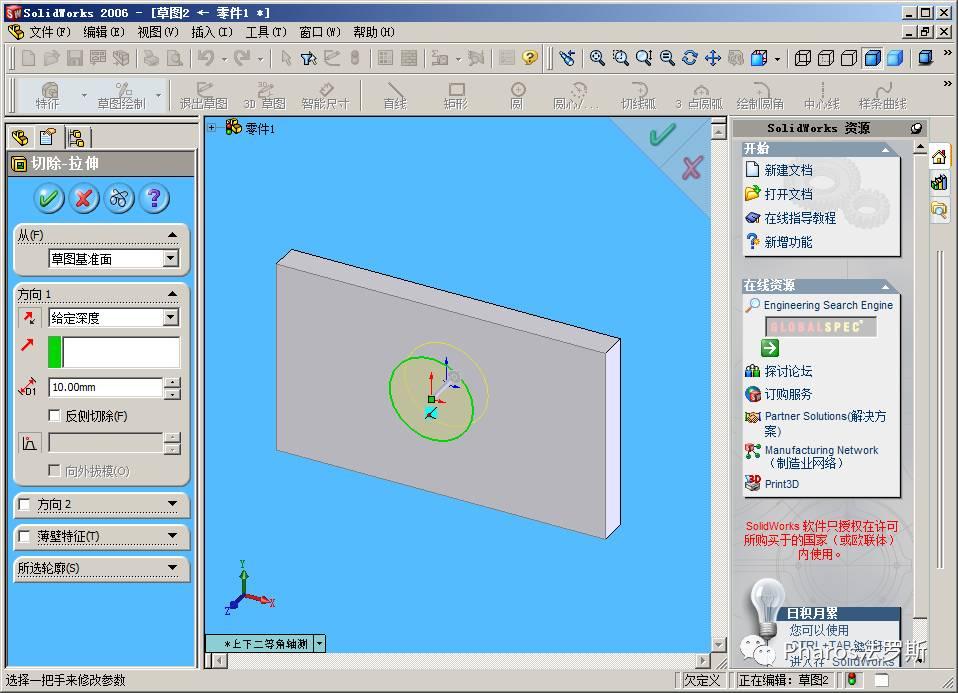Screen dimensions: 958x693
Task: Select the Circle 圆 sketch tool
Action: (517, 96)
